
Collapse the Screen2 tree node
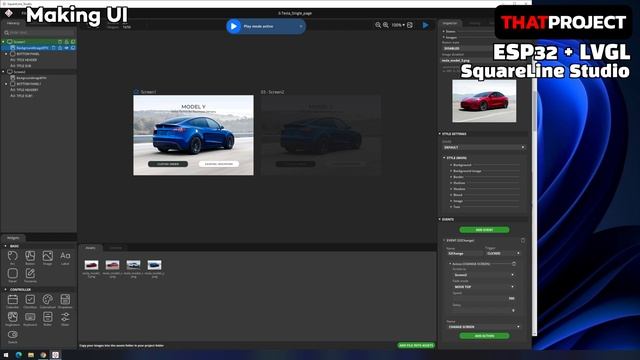(4, 72)
